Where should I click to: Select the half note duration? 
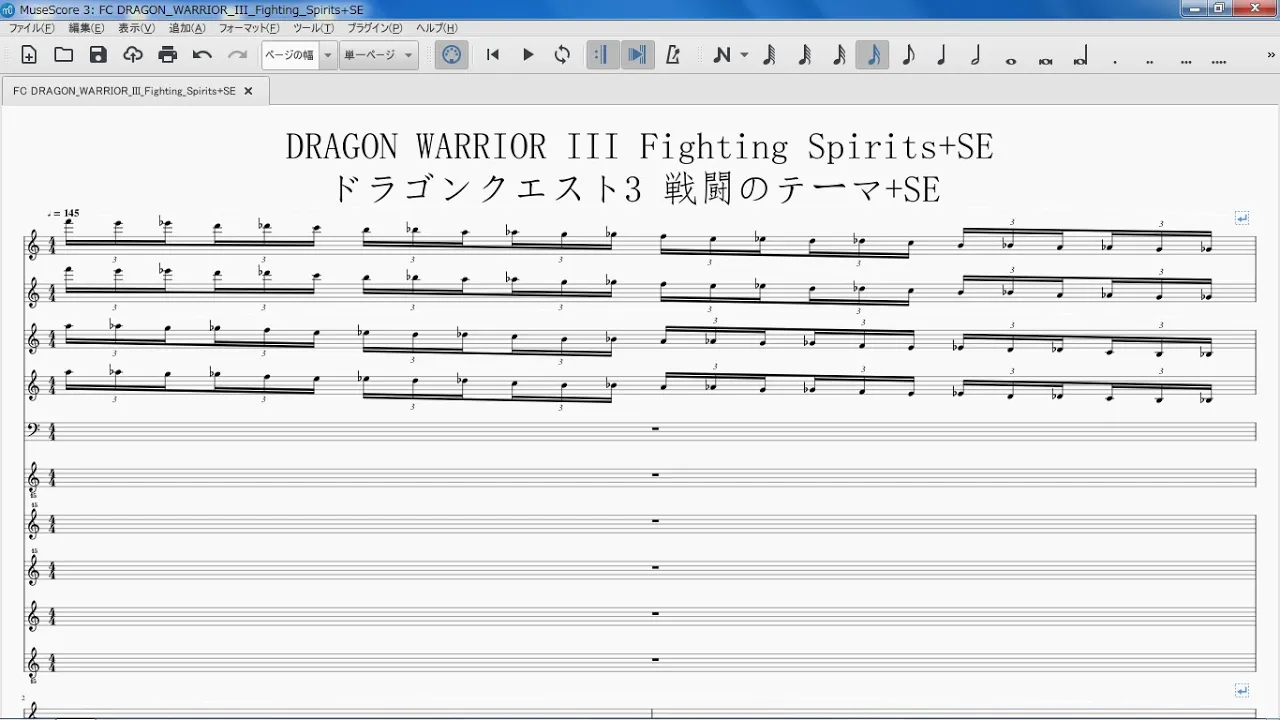(976, 55)
